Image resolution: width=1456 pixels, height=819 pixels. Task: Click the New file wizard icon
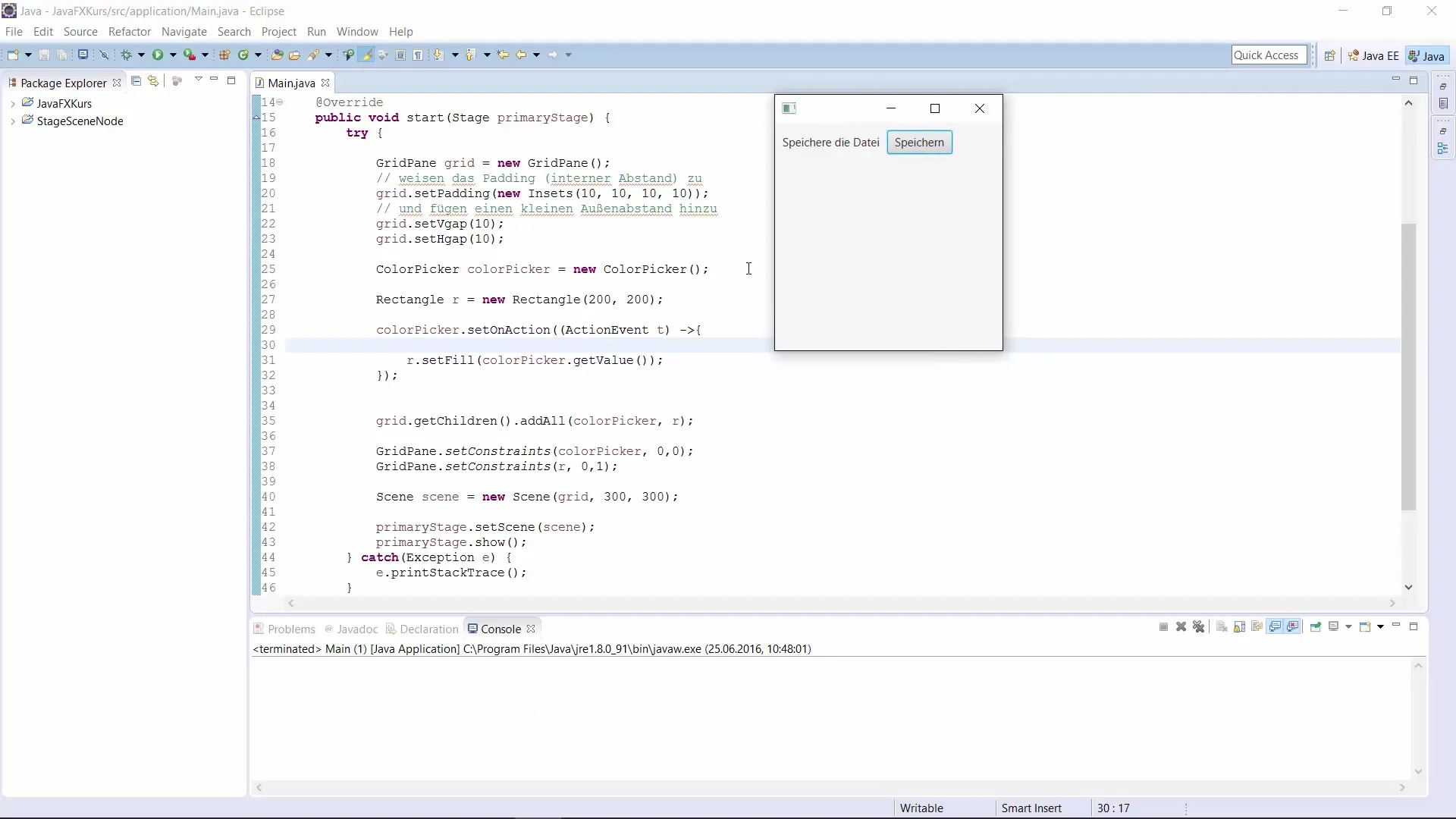click(13, 55)
